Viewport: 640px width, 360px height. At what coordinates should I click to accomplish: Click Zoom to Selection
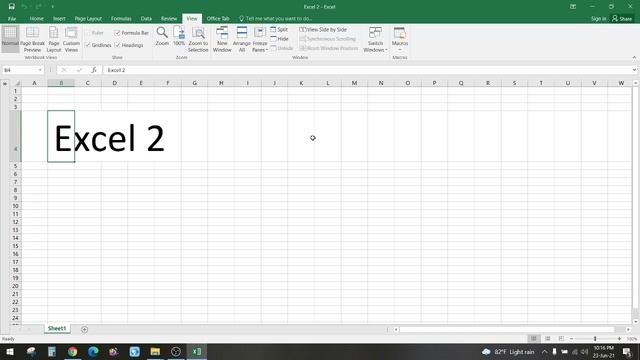click(198, 39)
